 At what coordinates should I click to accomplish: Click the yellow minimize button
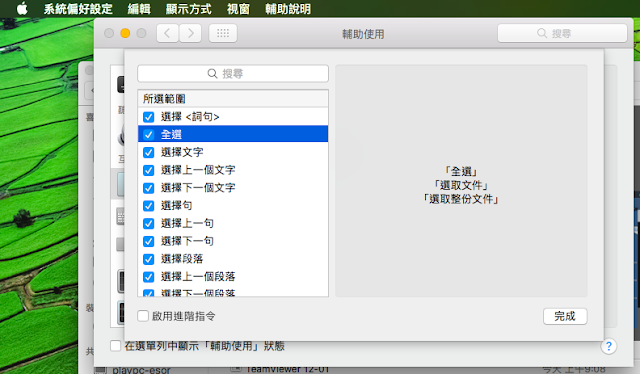125,33
